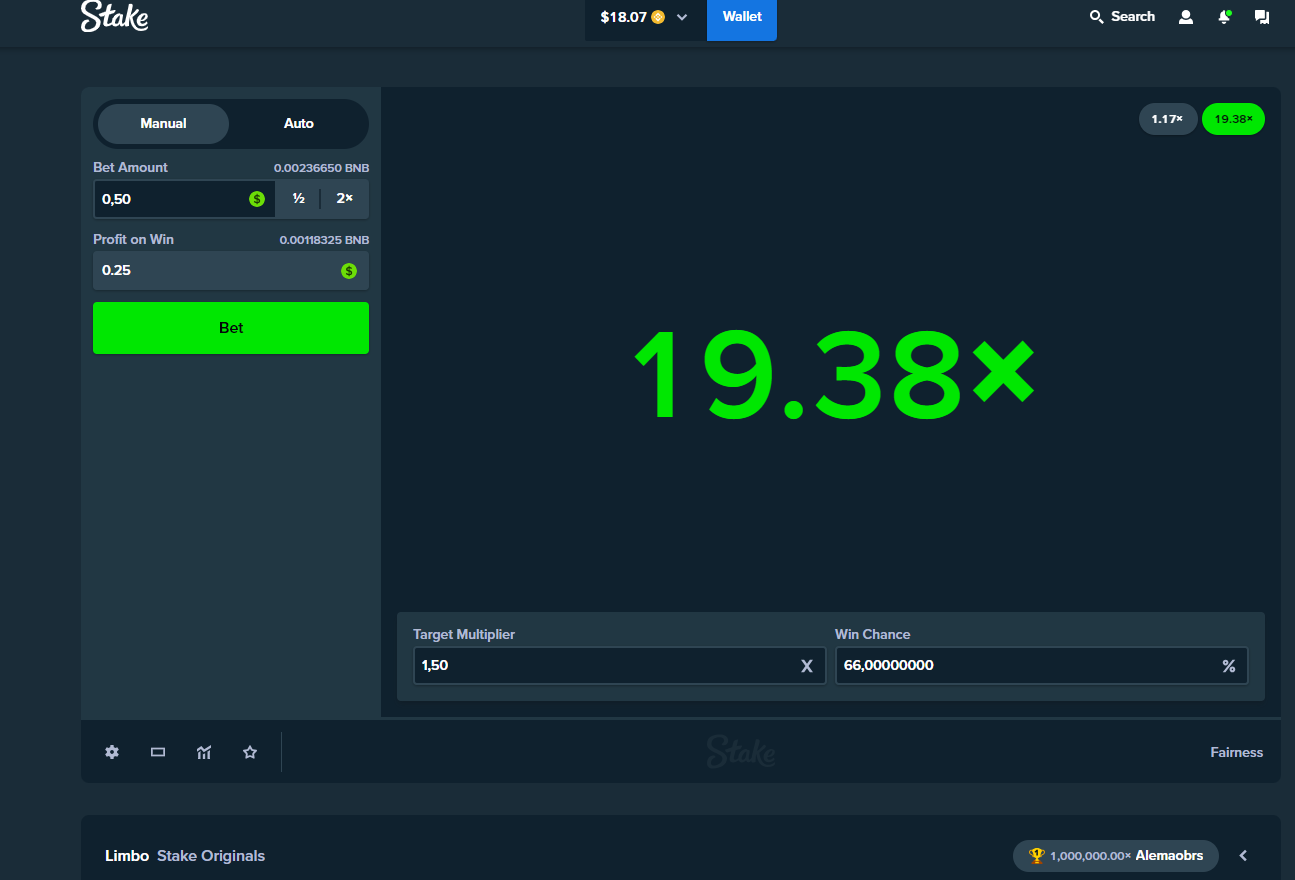
Task: Click the $18.07 balance amount
Action: 624,17
